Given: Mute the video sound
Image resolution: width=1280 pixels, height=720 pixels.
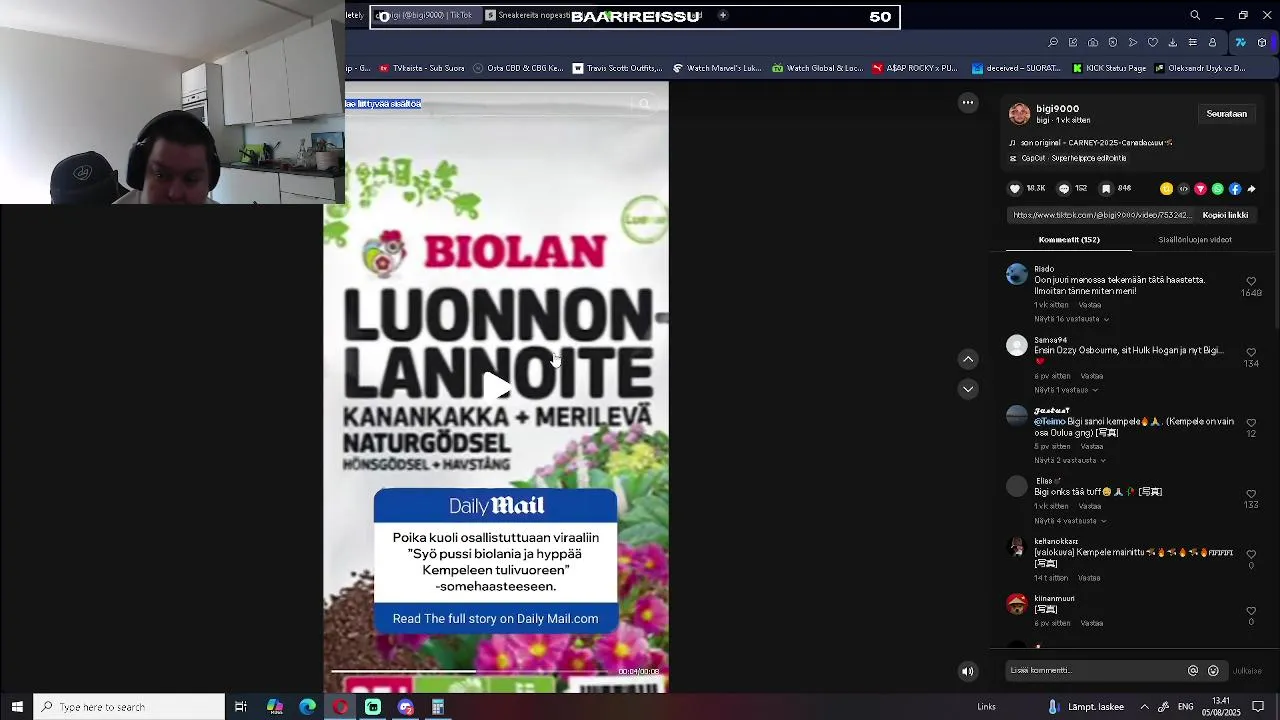Looking at the screenshot, I should pyautogui.click(x=967, y=671).
